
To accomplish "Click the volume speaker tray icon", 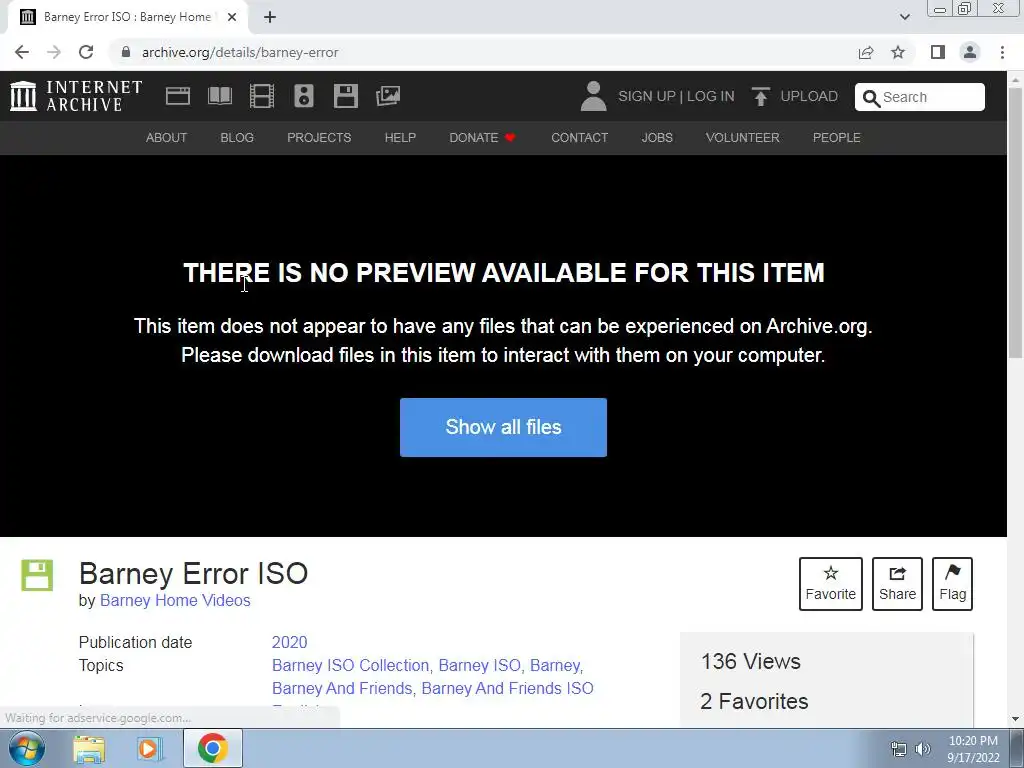I will point(923,749).
